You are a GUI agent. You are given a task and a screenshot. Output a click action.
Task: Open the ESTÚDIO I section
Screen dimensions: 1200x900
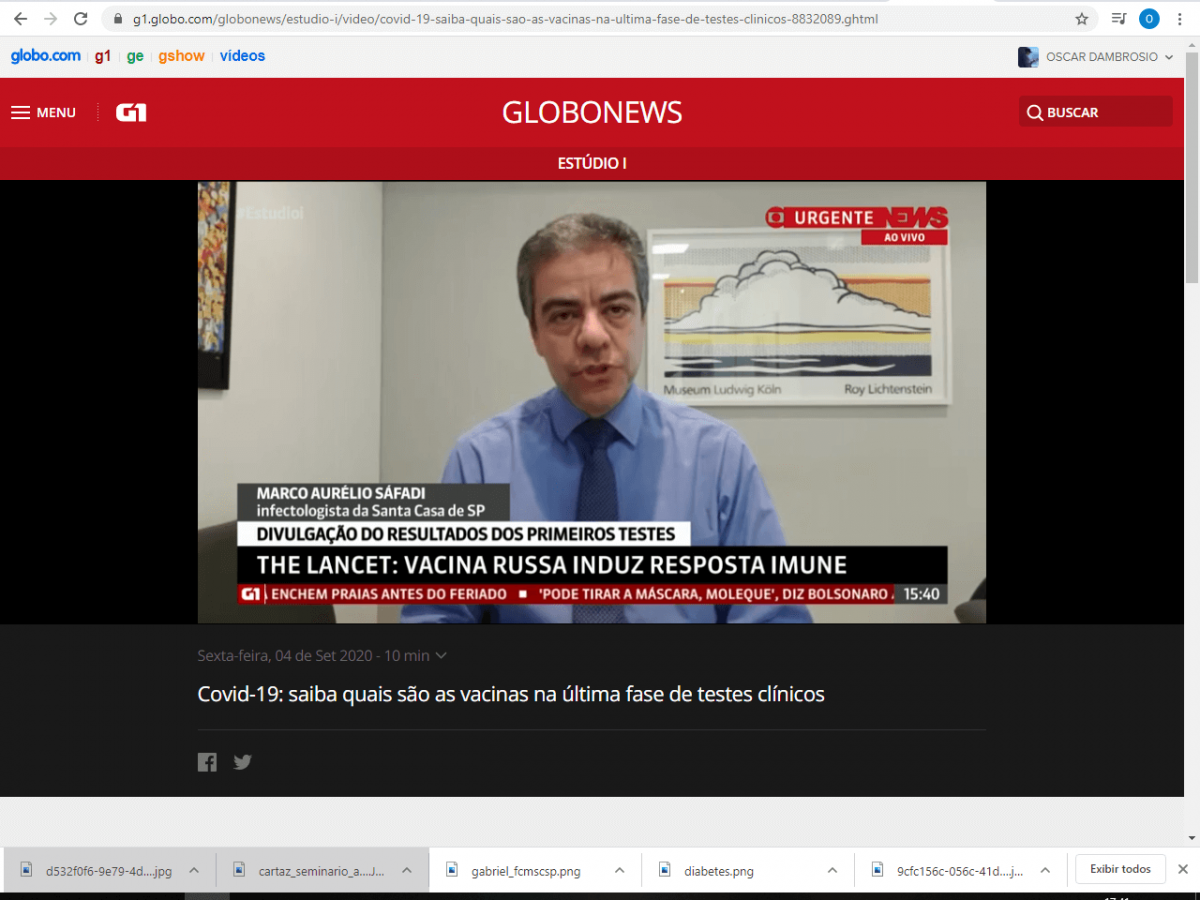click(x=592, y=163)
